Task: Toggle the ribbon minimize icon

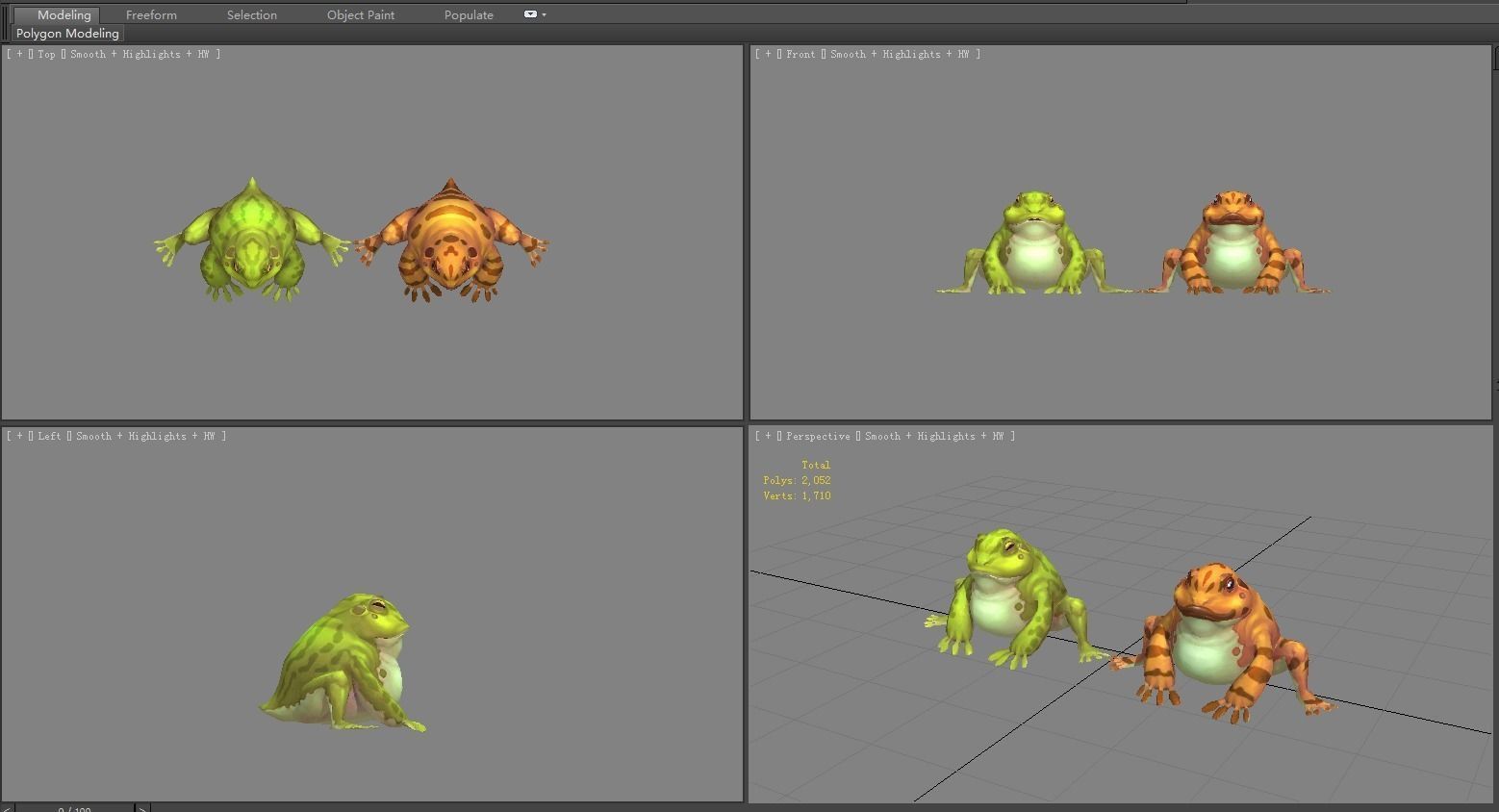Action: click(530, 14)
